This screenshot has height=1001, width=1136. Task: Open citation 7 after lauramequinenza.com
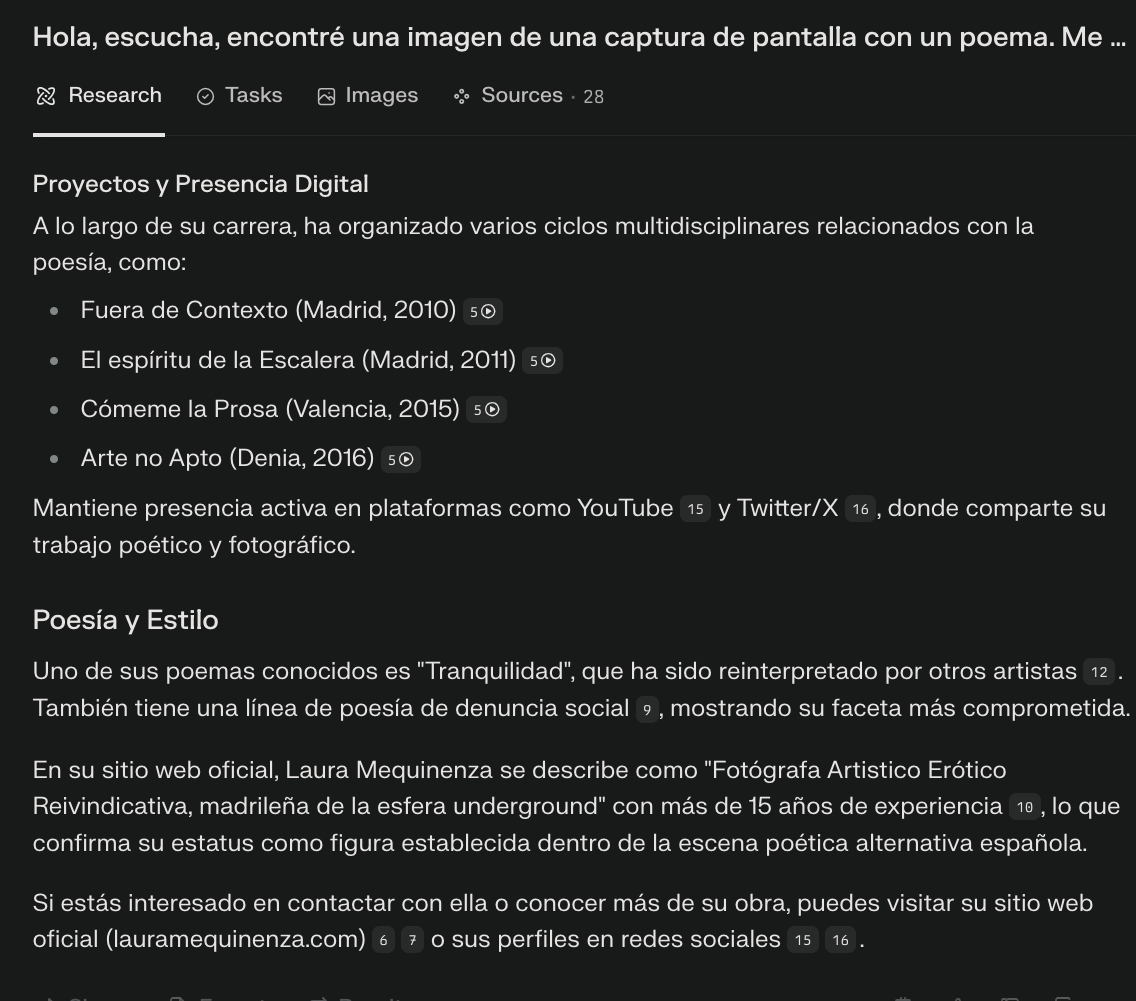pos(412,940)
